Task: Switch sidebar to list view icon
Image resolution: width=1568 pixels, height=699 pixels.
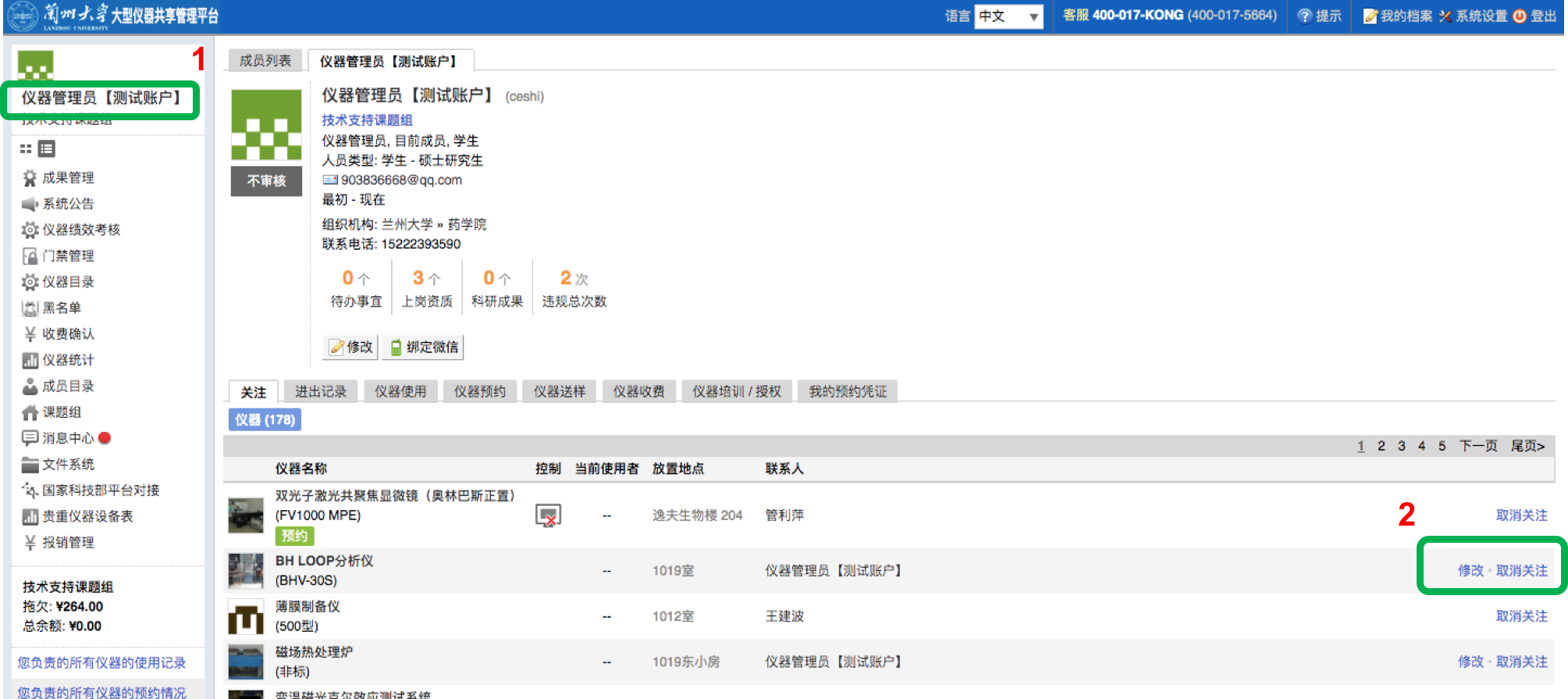Action: 47,148
